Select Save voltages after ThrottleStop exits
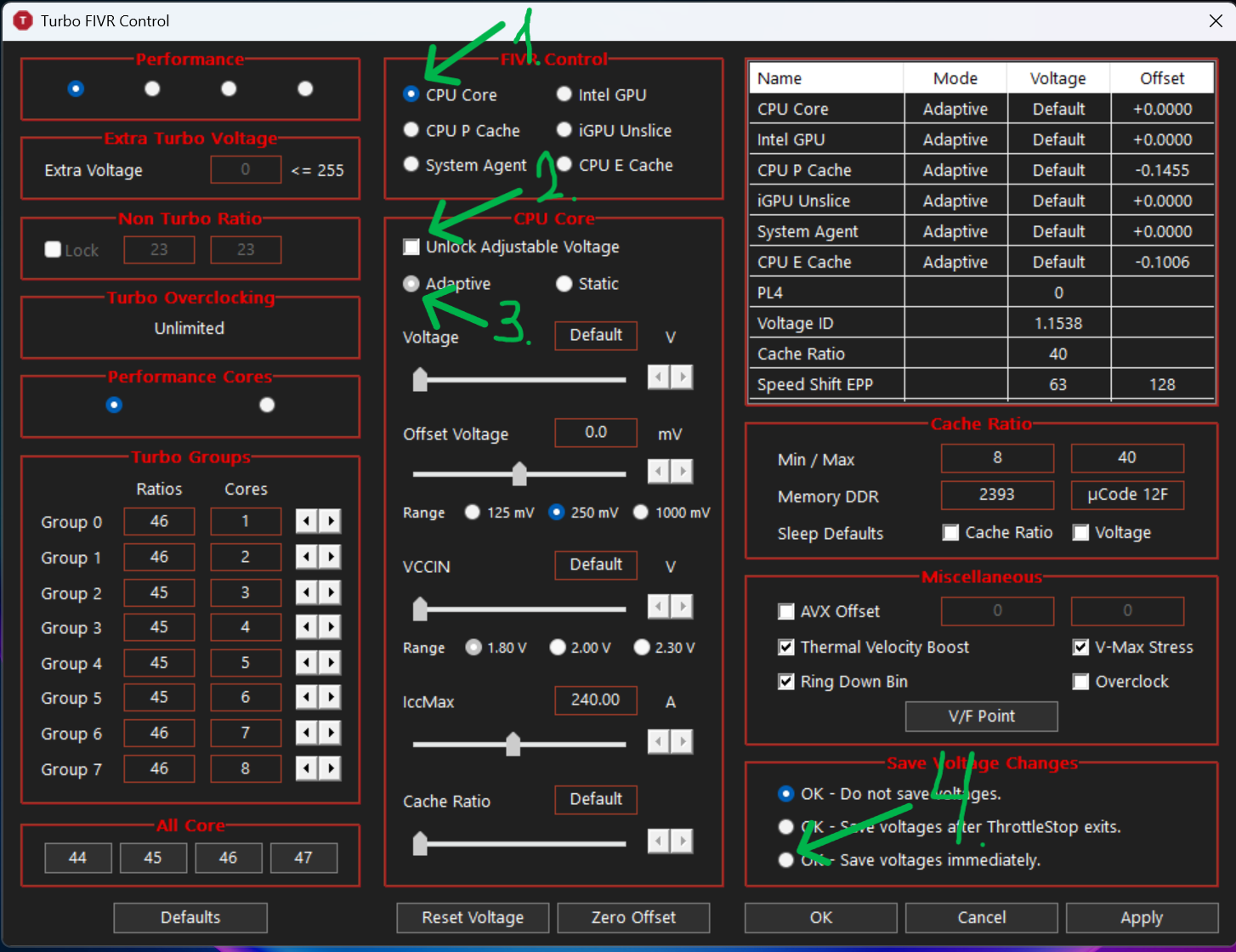1236x952 pixels. point(786,826)
